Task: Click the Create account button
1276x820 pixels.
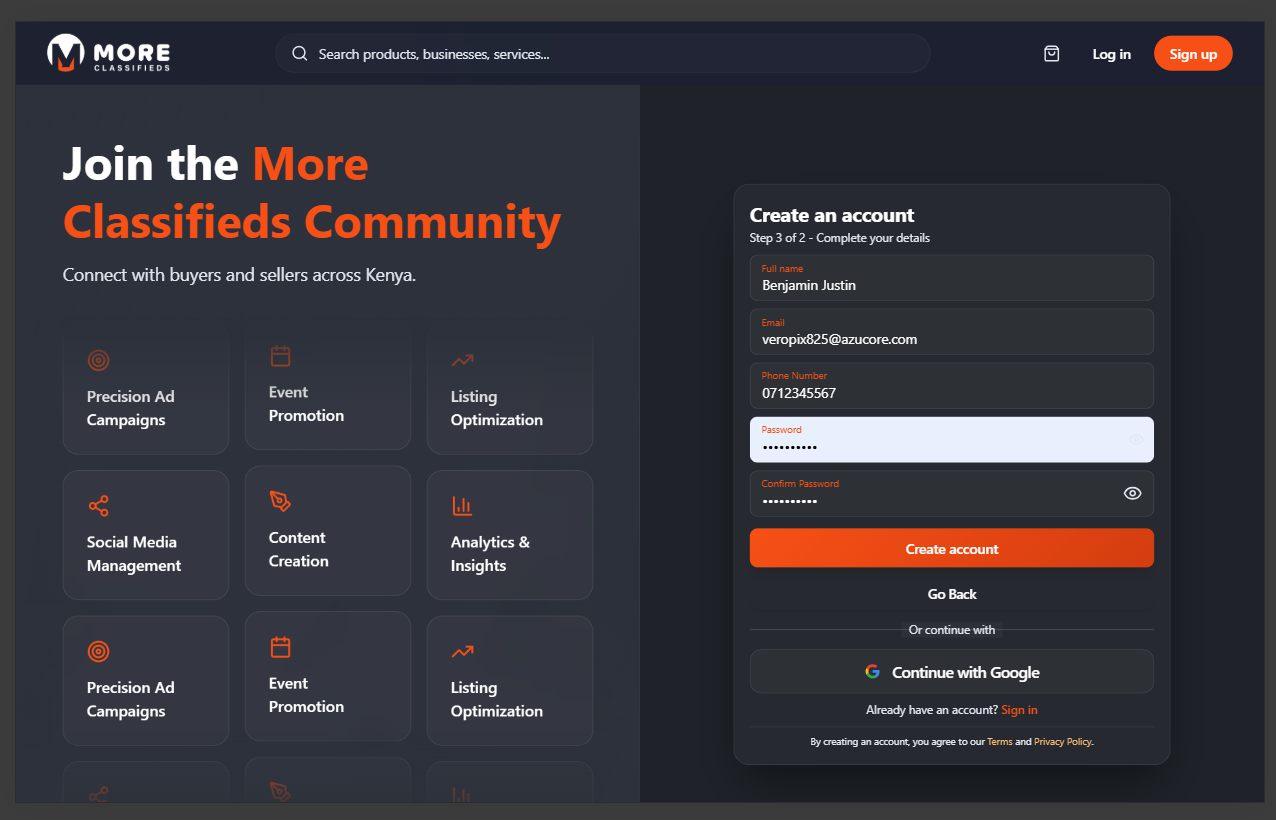Action: 951,547
